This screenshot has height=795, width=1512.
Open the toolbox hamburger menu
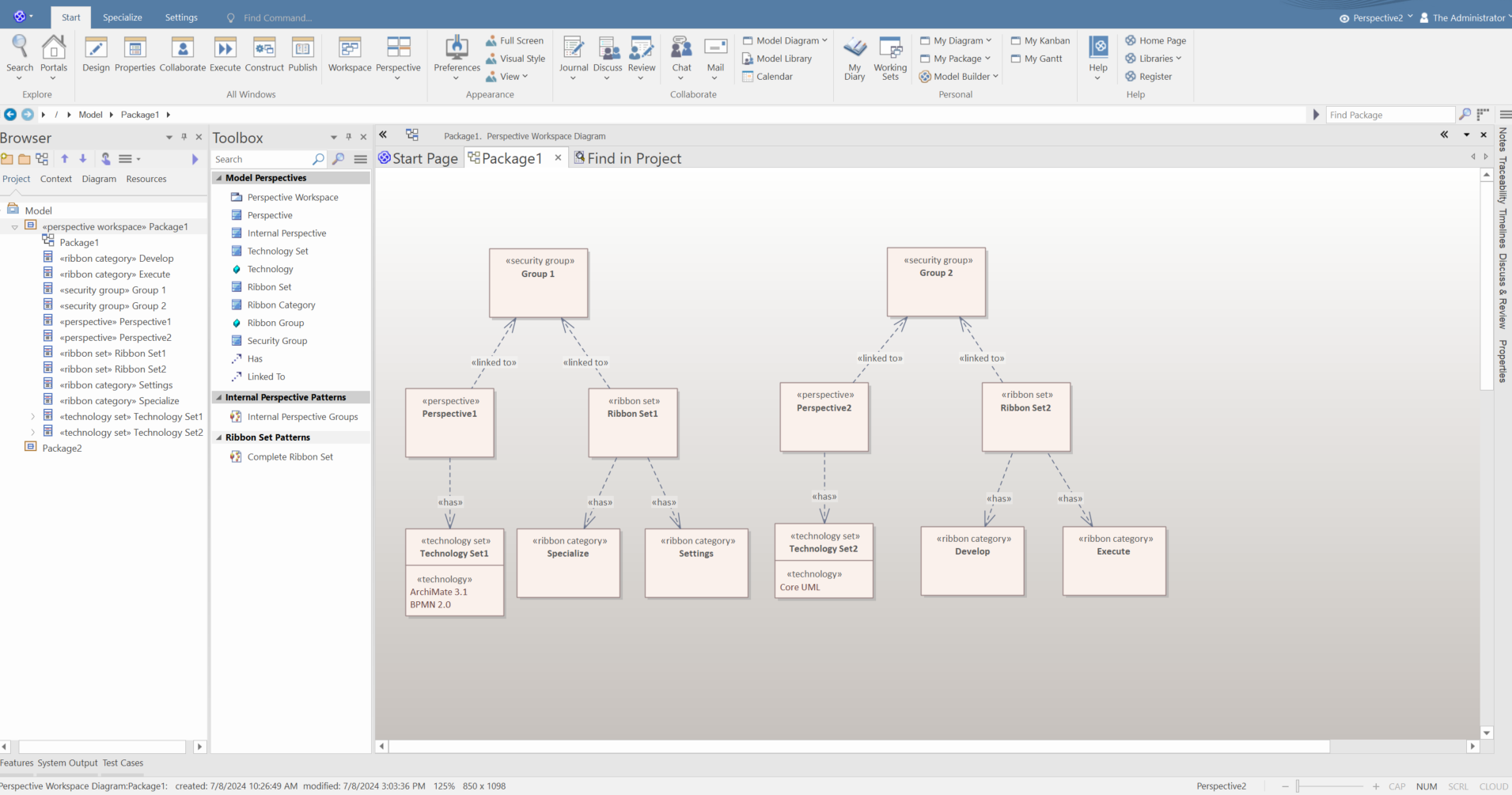[361, 159]
